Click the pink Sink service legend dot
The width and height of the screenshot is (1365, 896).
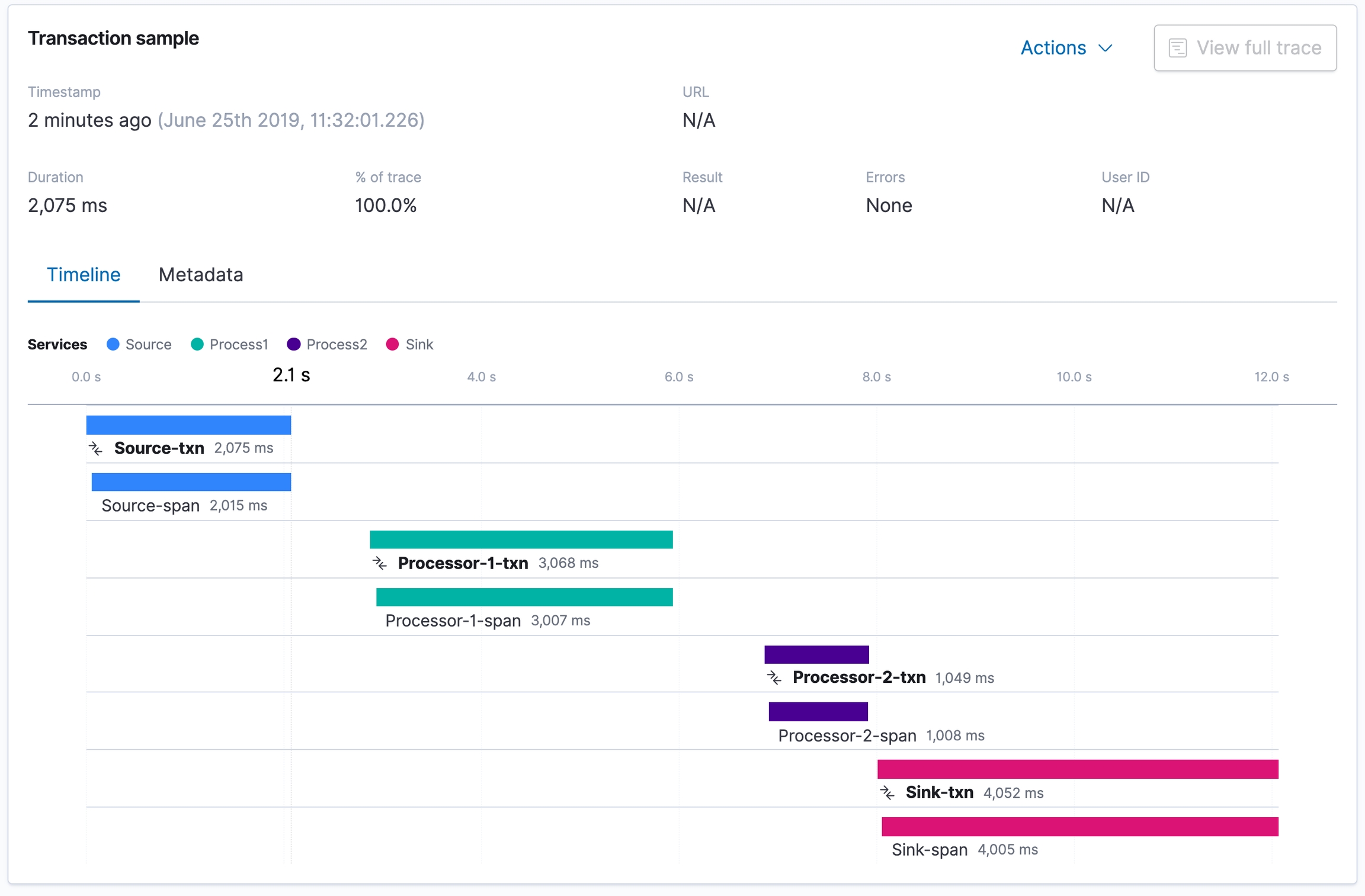[x=392, y=344]
